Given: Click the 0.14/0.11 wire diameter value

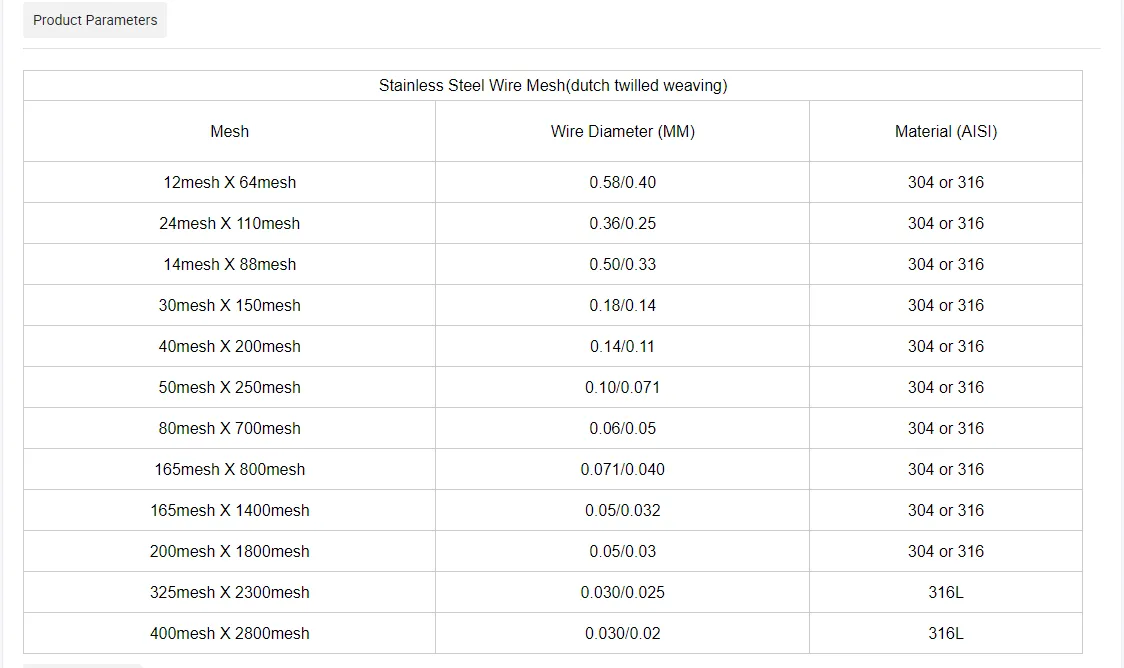Looking at the screenshot, I should (x=622, y=346).
